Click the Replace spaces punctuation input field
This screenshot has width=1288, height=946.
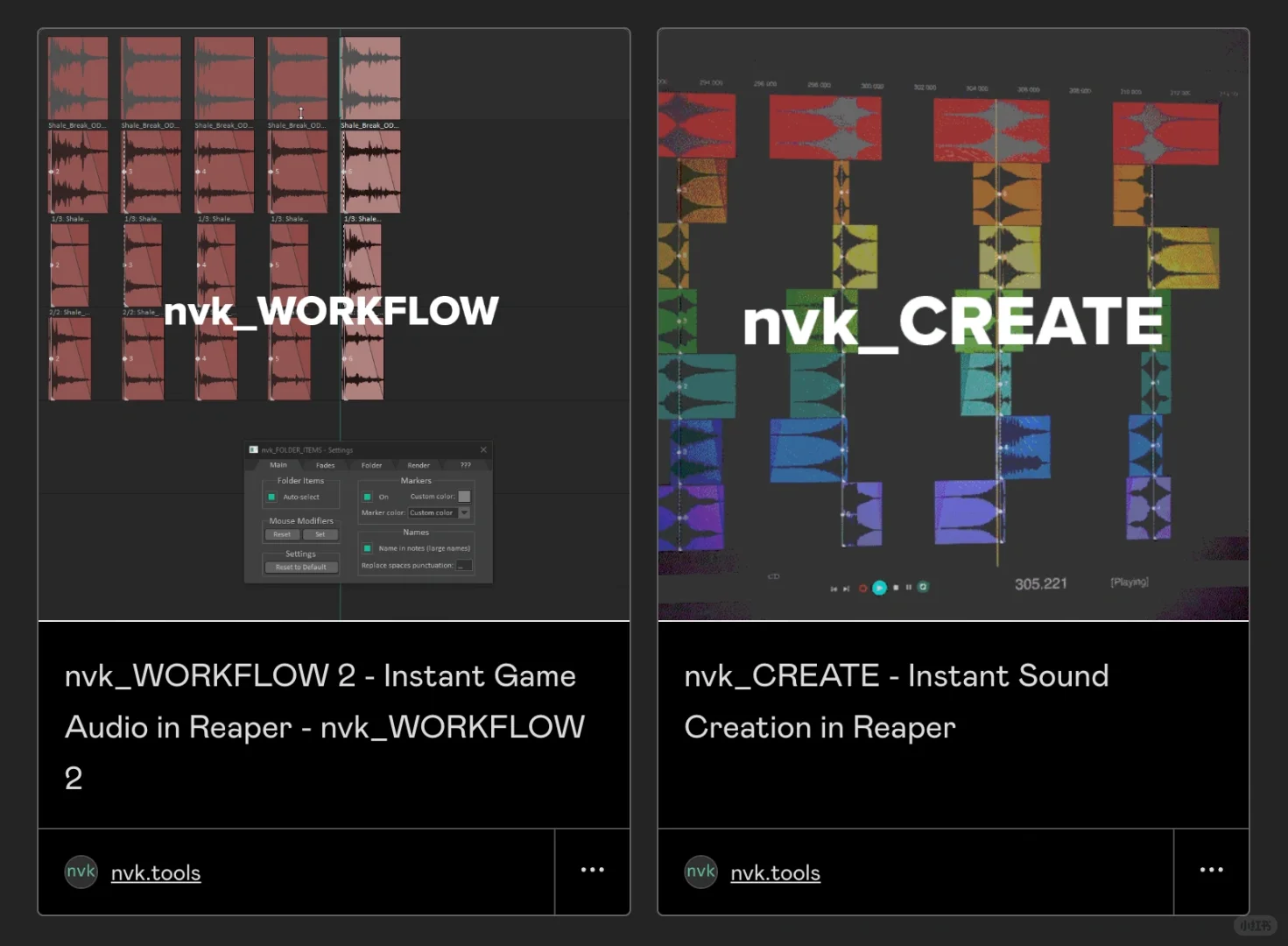(465, 566)
